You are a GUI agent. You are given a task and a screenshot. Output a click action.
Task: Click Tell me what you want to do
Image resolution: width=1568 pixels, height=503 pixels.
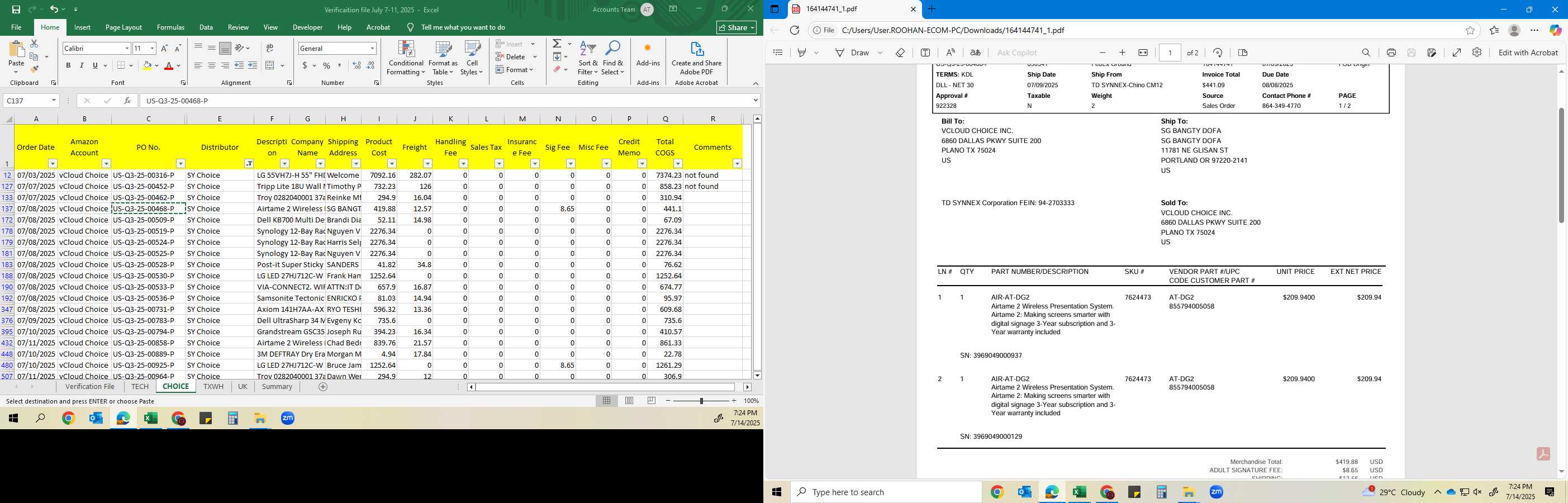[463, 27]
